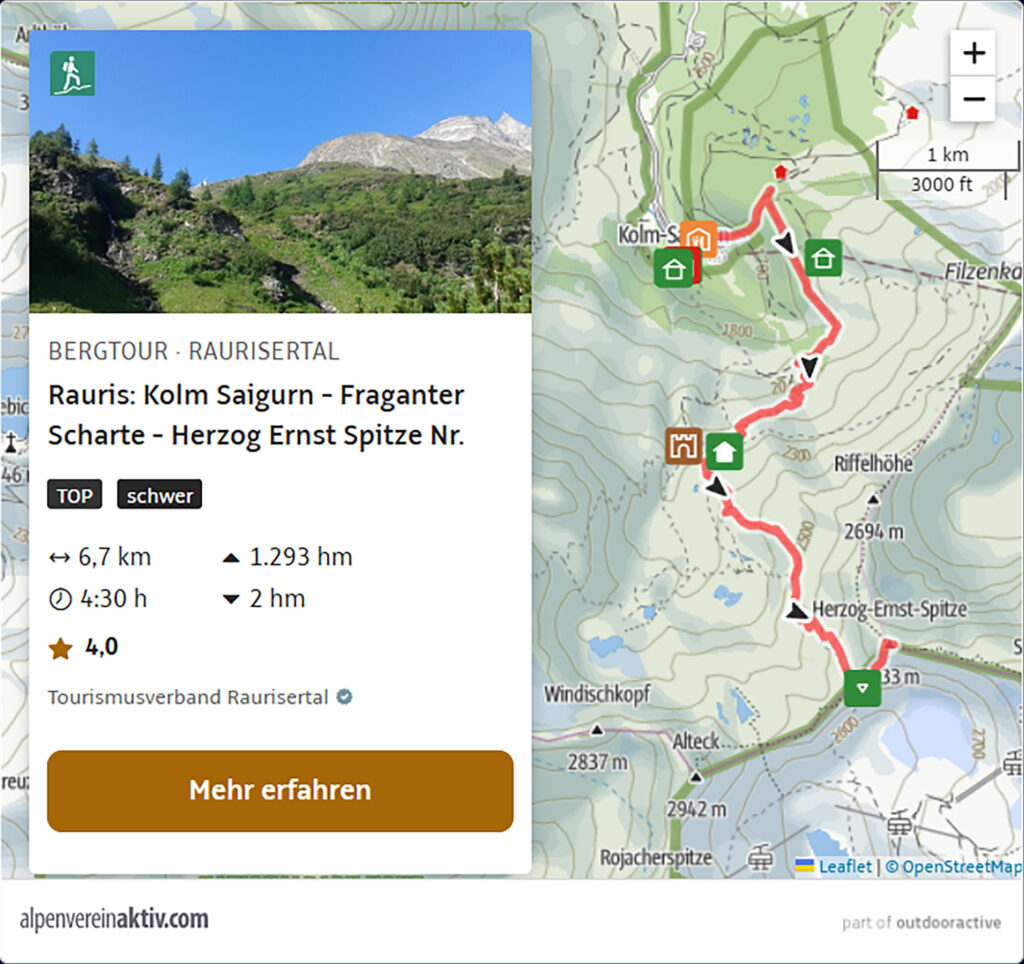The height and width of the screenshot is (964, 1024).
Task: Select the brown castle marker on the route
Action: coord(684,445)
